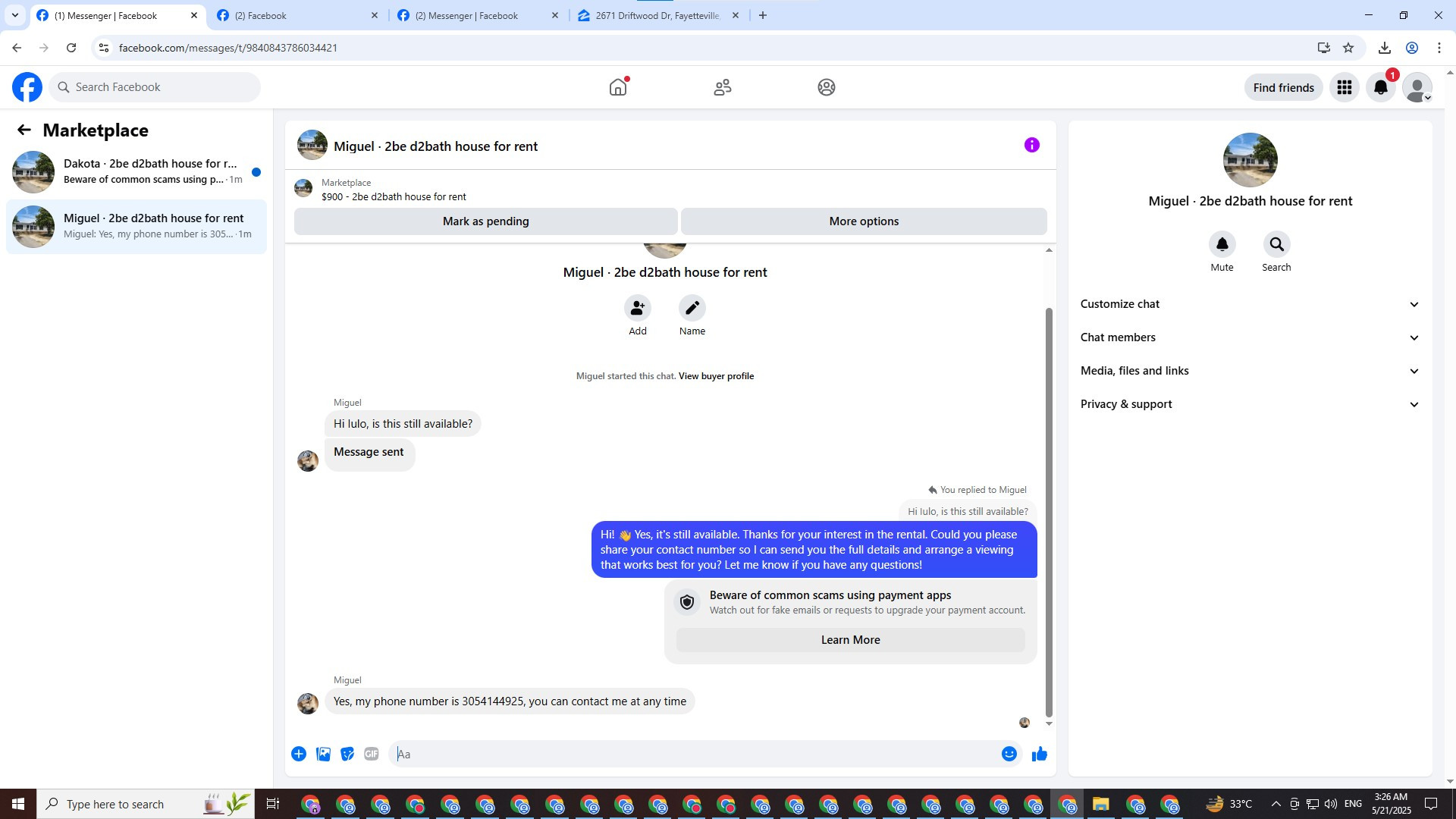Open profile circle icon in top navigation
The width and height of the screenshot is (1456, 819).
point(827,87)
